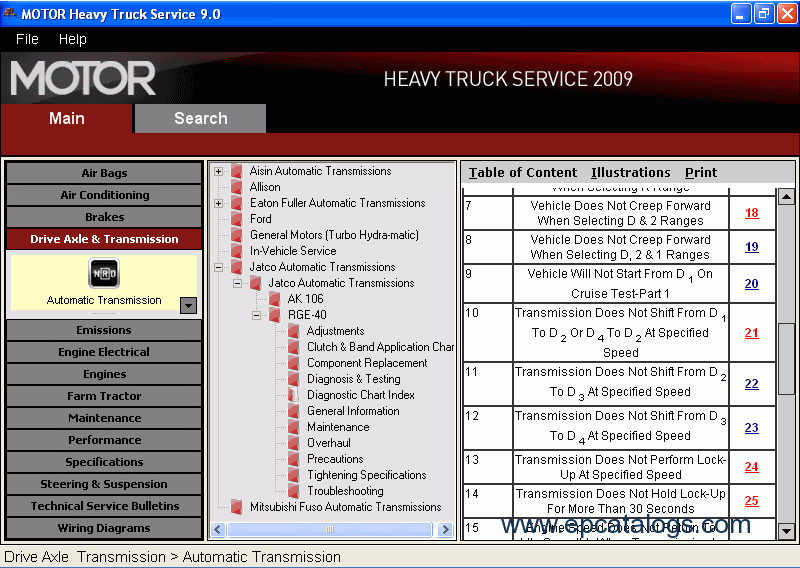This screenshot has height=568, width=800.
Task: Open chart link 21
Action: click(752, 333)
